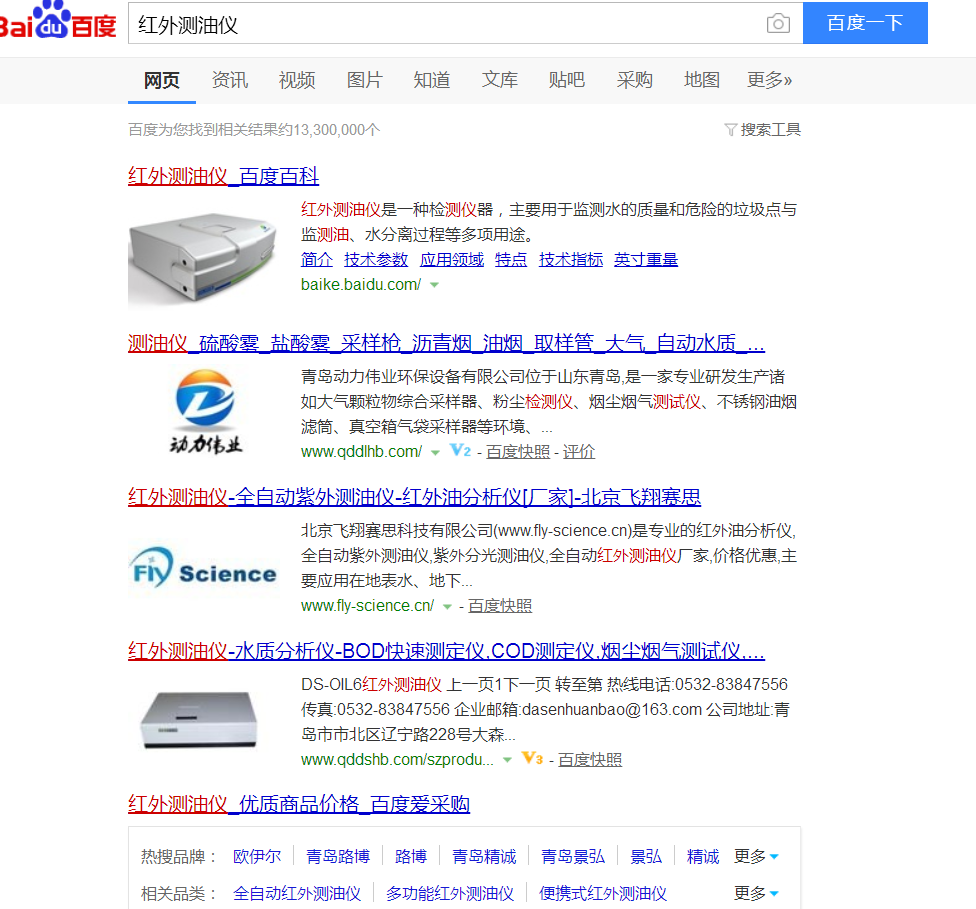Screen dimensions: 976x909
Task: Open 百度快照 for qddshb.com result
Action: point(590,760)
